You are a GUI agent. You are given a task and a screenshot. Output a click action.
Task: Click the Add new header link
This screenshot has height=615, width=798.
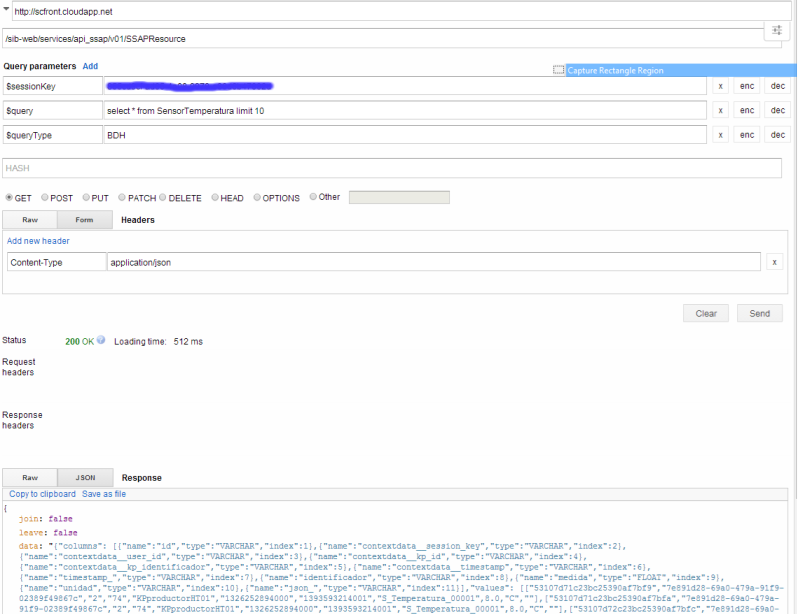pos(38,241)
